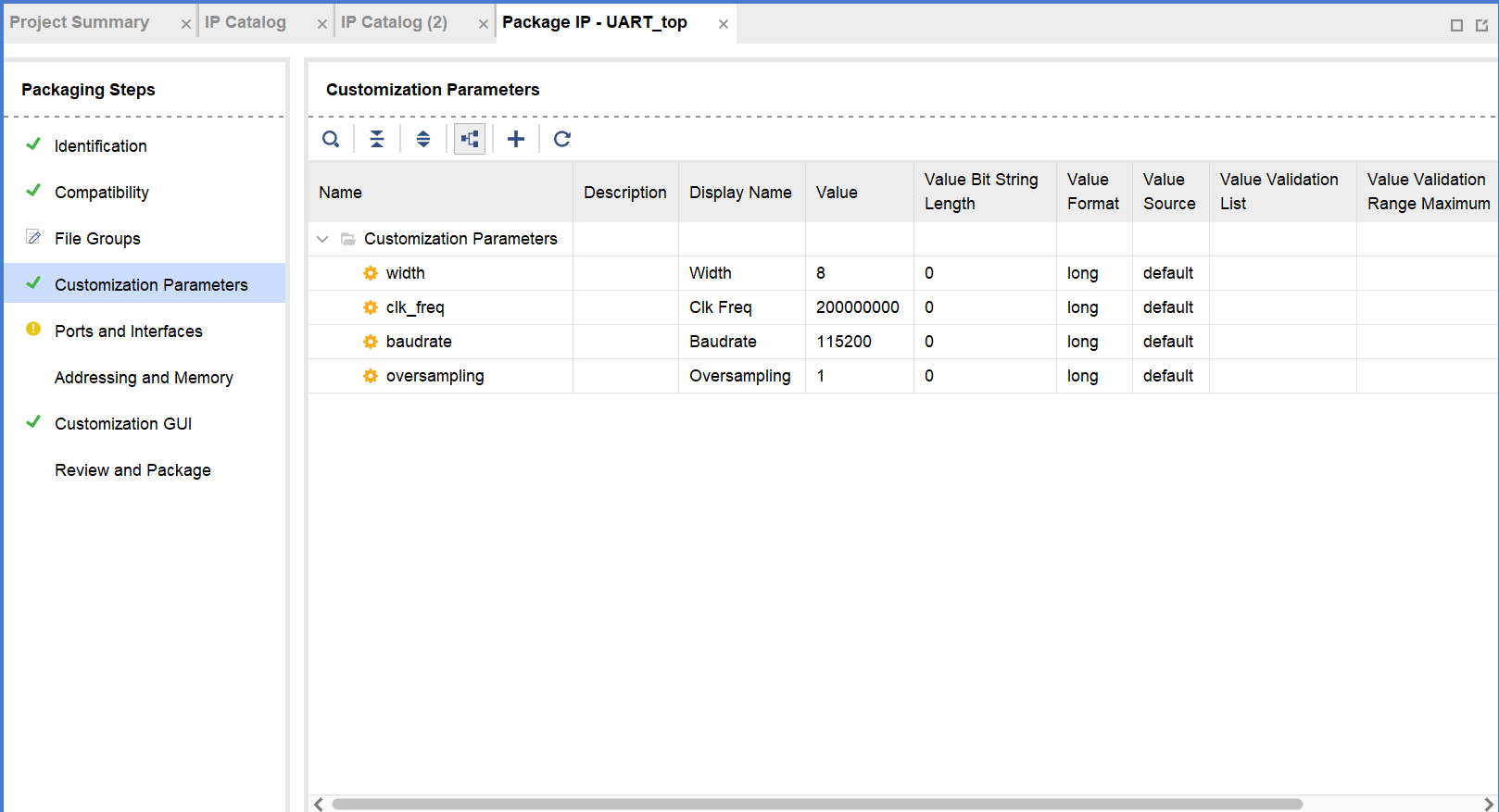Screen dimensions: 1499x812
Task: Select the oversampling parameter row
Action: click(435, 376)
